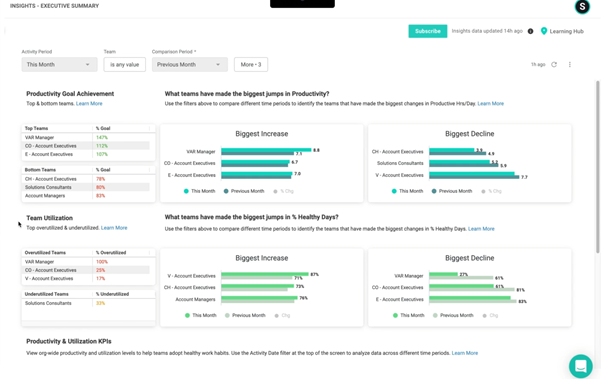Click VAR Manager bar in Productivity Biggest Increase
Screen dimensions: 602x381
coord(266,150)
